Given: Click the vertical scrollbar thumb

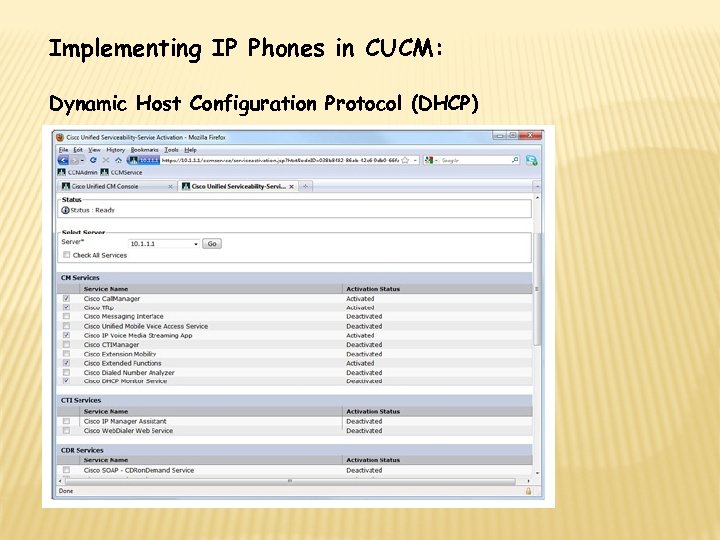Looking at the screenshot, I should [x=537, y=289].
